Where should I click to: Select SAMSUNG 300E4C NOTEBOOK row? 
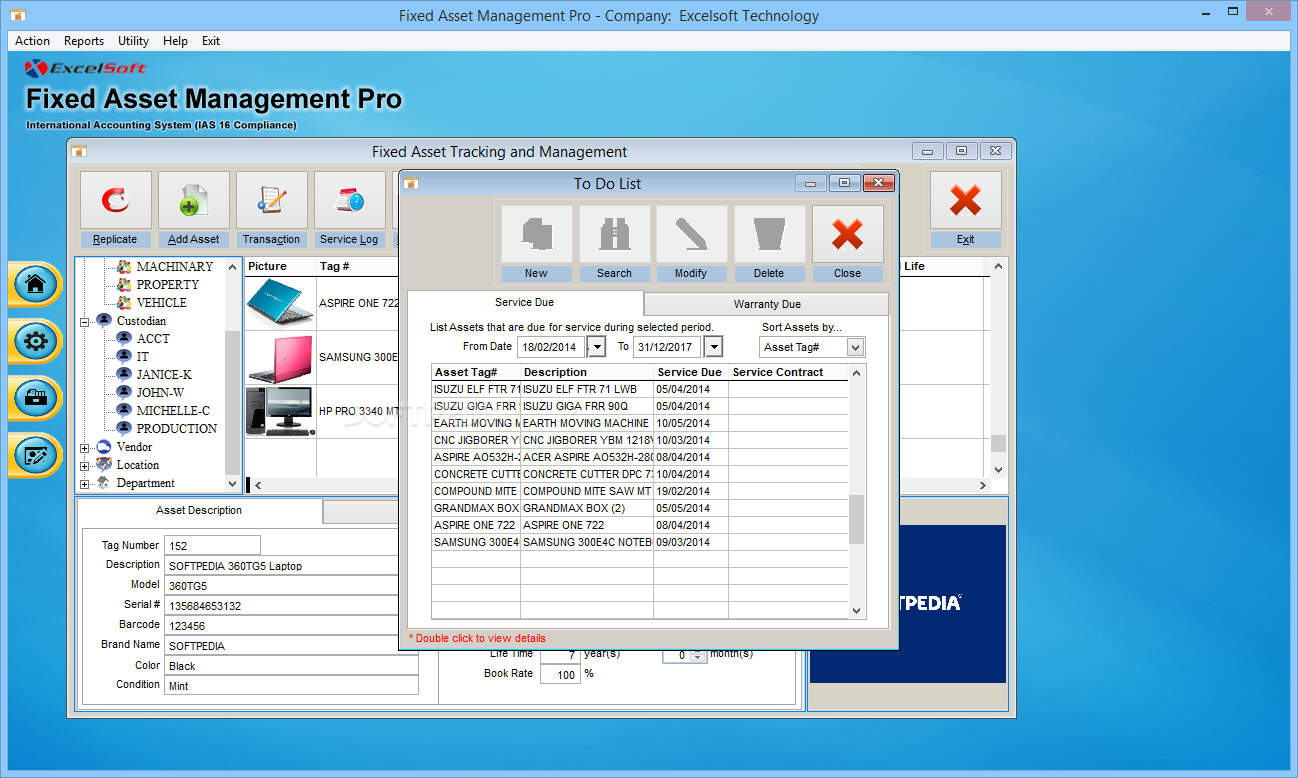[x=640, y=542]
